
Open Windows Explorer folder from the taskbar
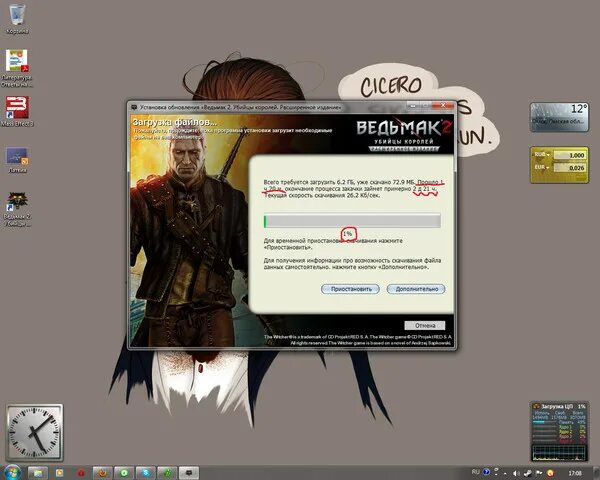point(38,473)
